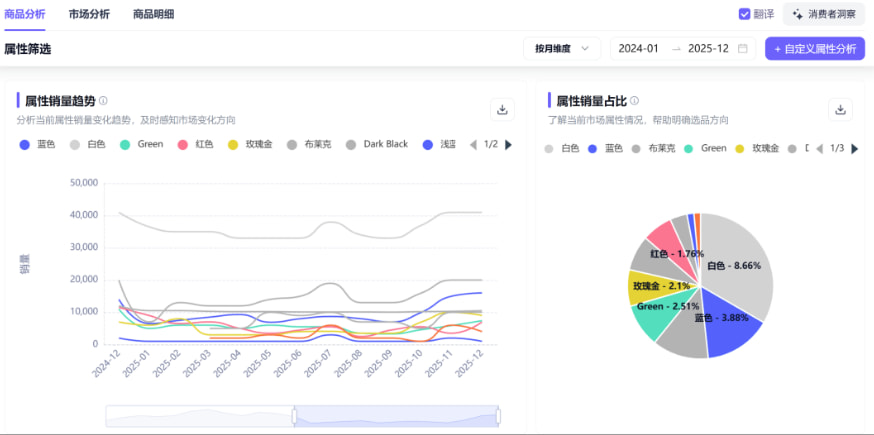Click the sparkle icon in 消费者洞察
The image size is (874, 435).
(x=798, y=14)
